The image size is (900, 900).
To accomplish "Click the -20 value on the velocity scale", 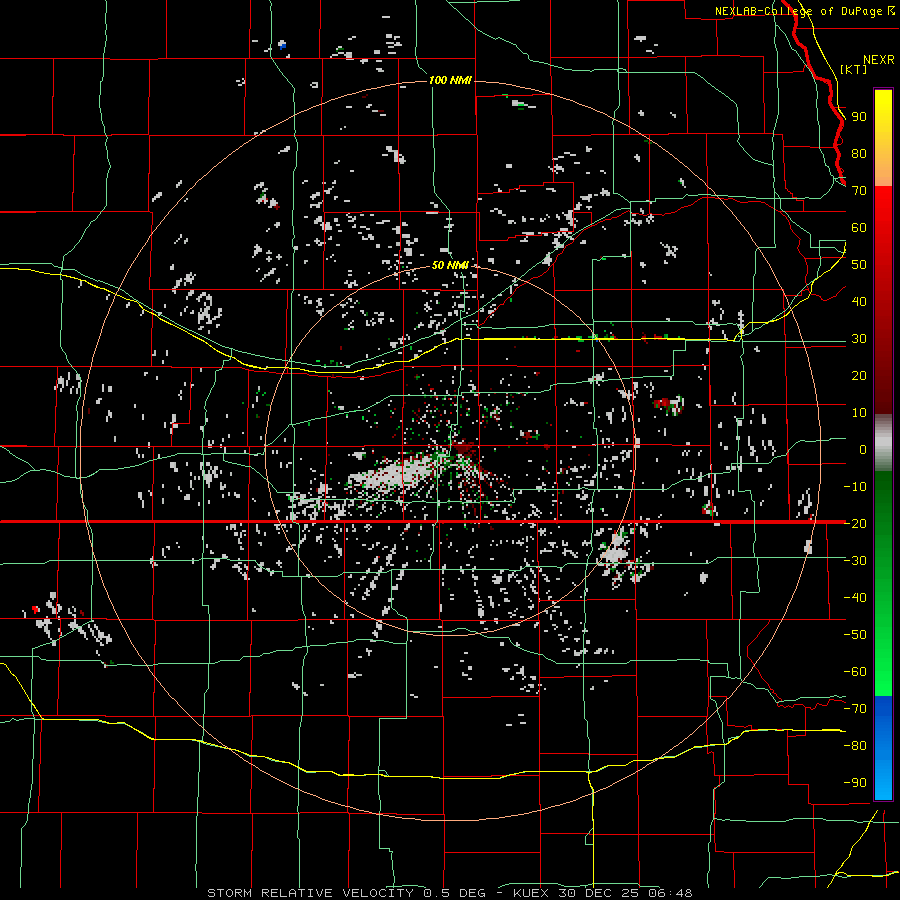I will click(x=855, y=524).
